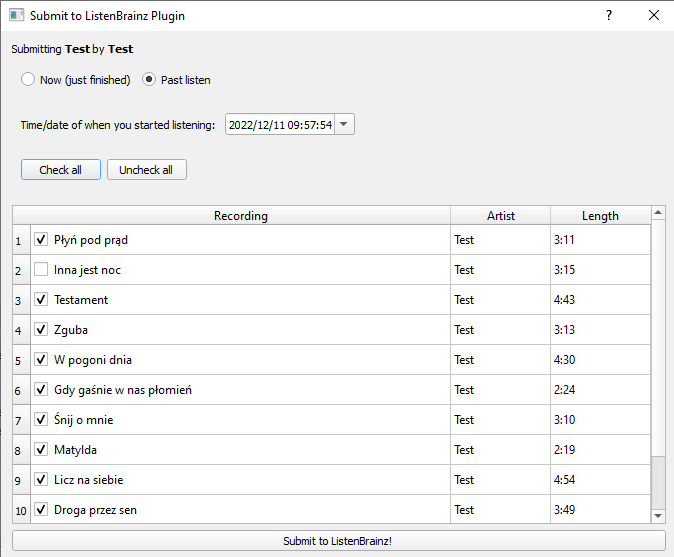674x557 pixels.
Task: Open the date/time calendar dropdown arrow
Action: [x=344, y=124]
